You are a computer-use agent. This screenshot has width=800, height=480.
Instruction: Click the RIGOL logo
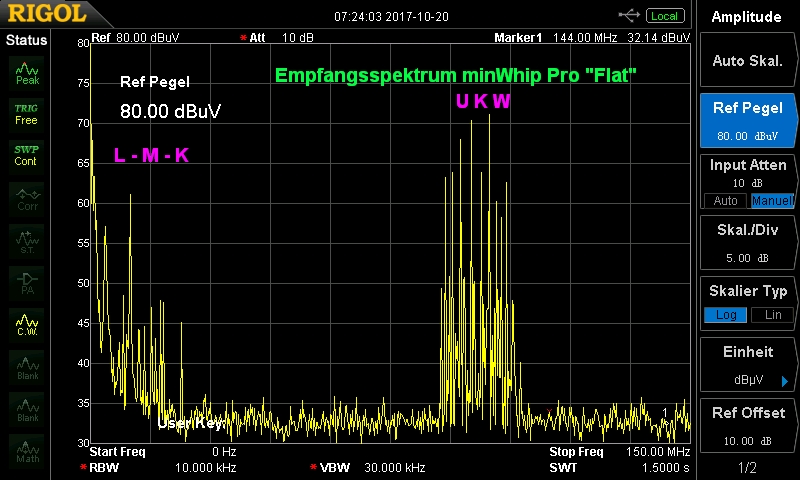click(x=47, y=13)
